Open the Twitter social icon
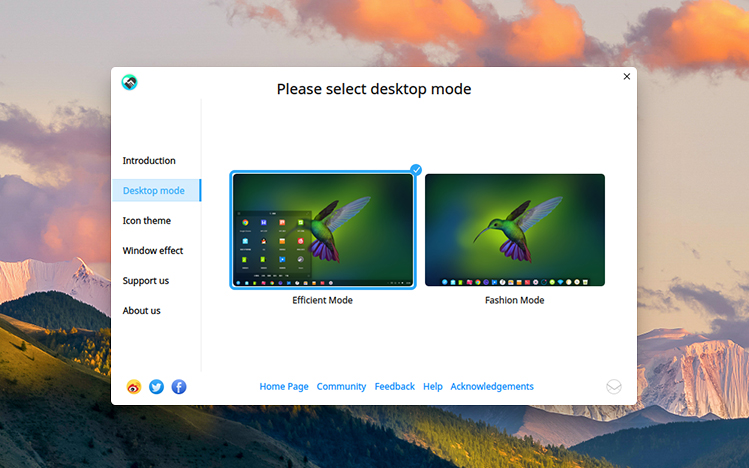Screen dimensions: 749x468 156,386
